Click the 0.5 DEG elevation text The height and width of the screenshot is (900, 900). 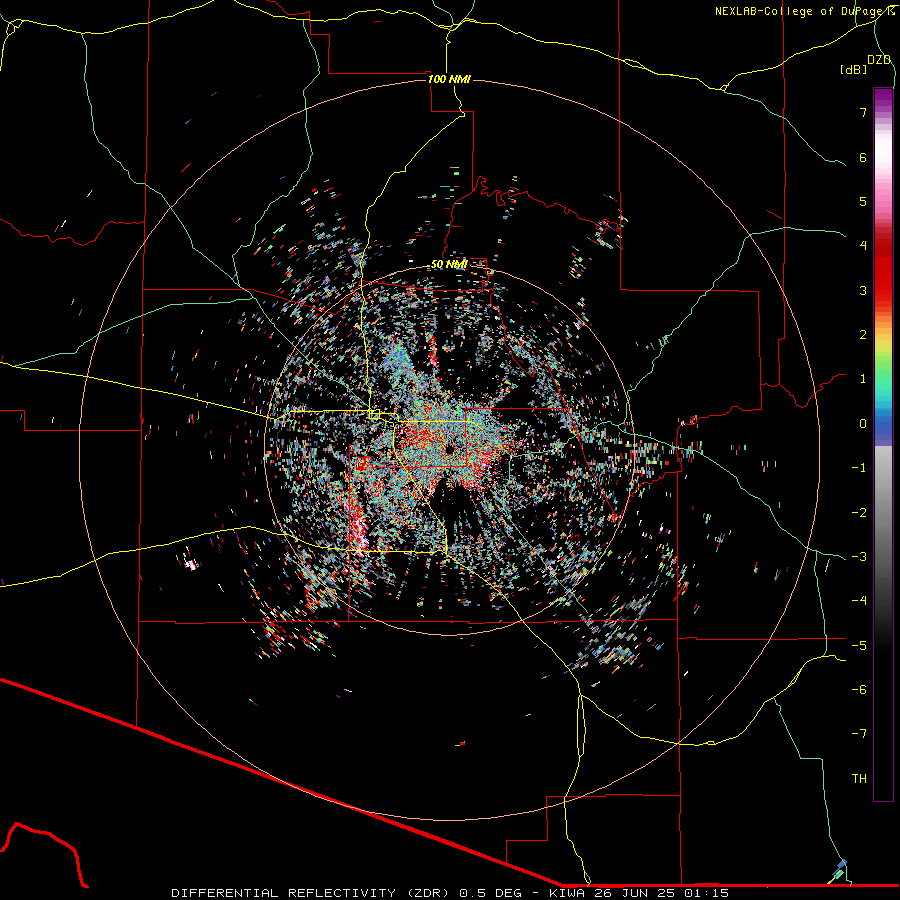[491, 893]
